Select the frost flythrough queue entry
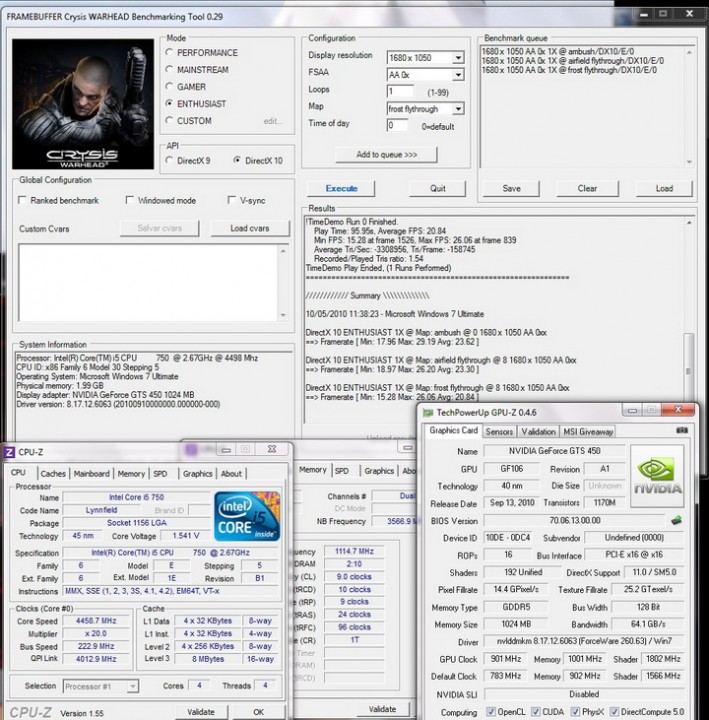This screenshot has width=709, height=720. (569, 70)
